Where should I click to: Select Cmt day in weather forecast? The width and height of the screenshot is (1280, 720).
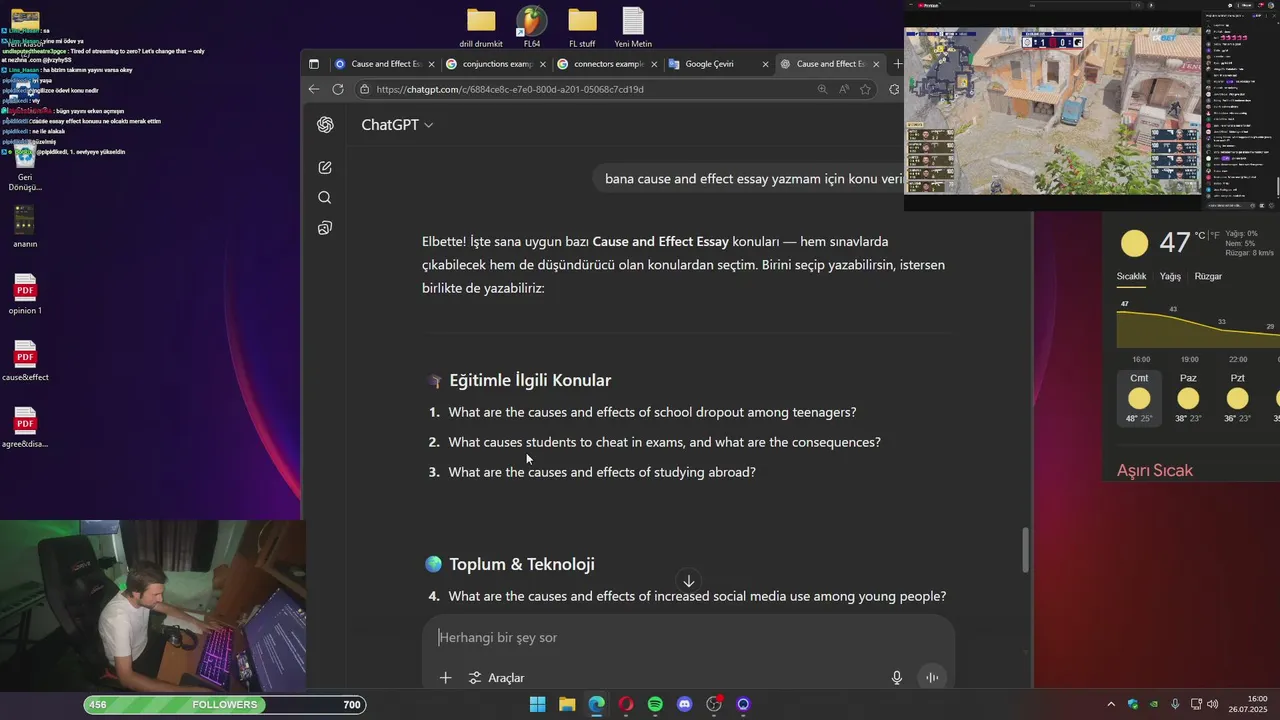point(1139,397)
